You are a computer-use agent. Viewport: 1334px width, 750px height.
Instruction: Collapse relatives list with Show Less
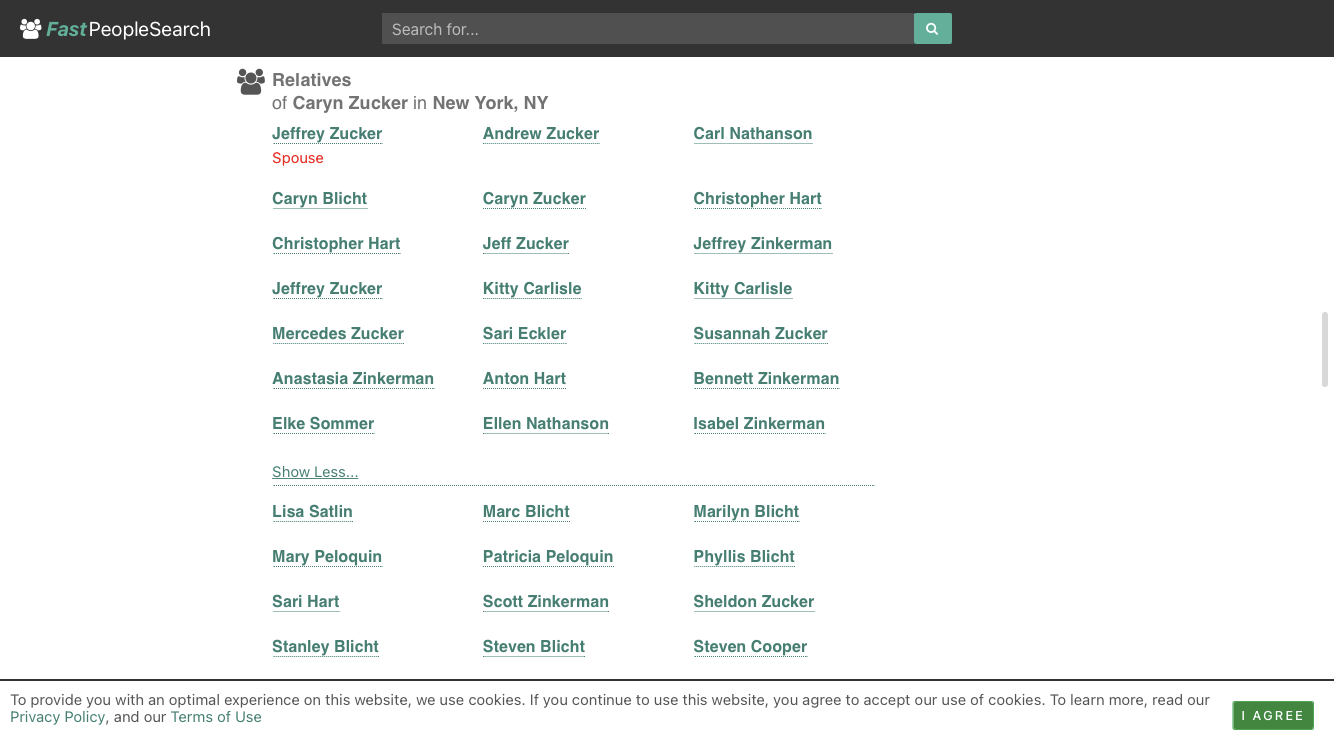click(315, 472)
